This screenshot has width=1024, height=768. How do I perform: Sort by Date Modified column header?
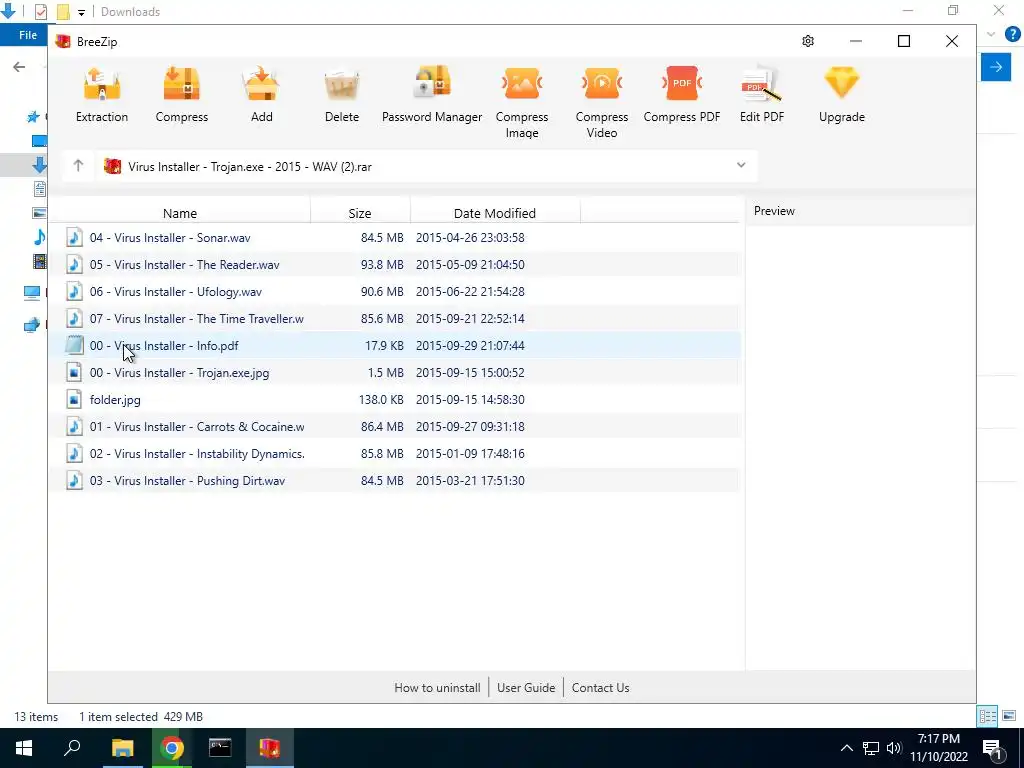pyautogui.click(x=494, y=213)
